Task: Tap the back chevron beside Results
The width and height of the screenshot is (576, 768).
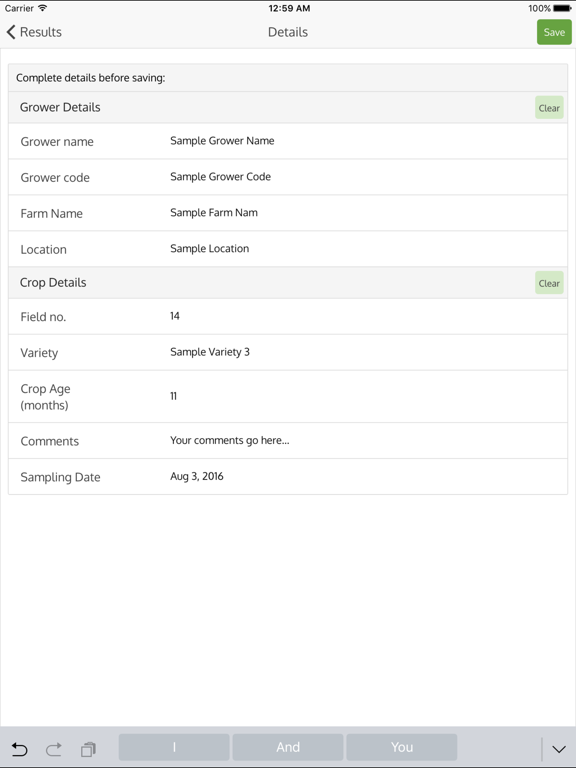Action: click(x=11, y=32)
